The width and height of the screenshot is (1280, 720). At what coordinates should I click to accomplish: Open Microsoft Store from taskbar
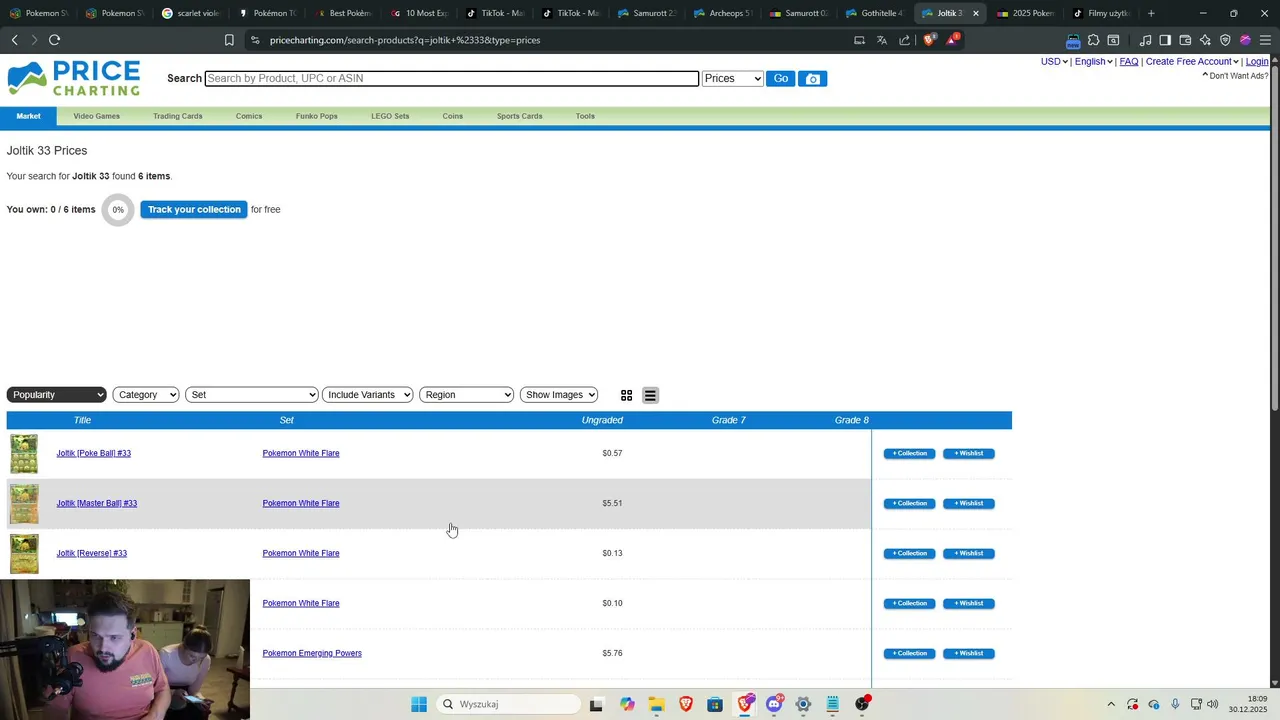click(x=715, y=704)
